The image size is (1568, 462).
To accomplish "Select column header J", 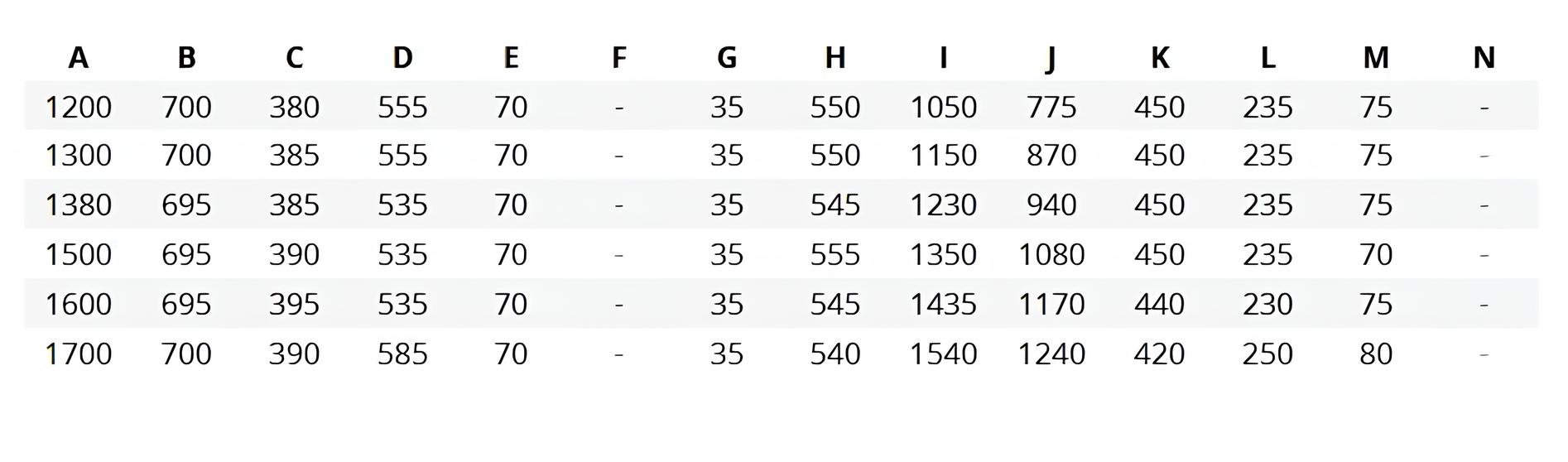I will click(1051, 58).
